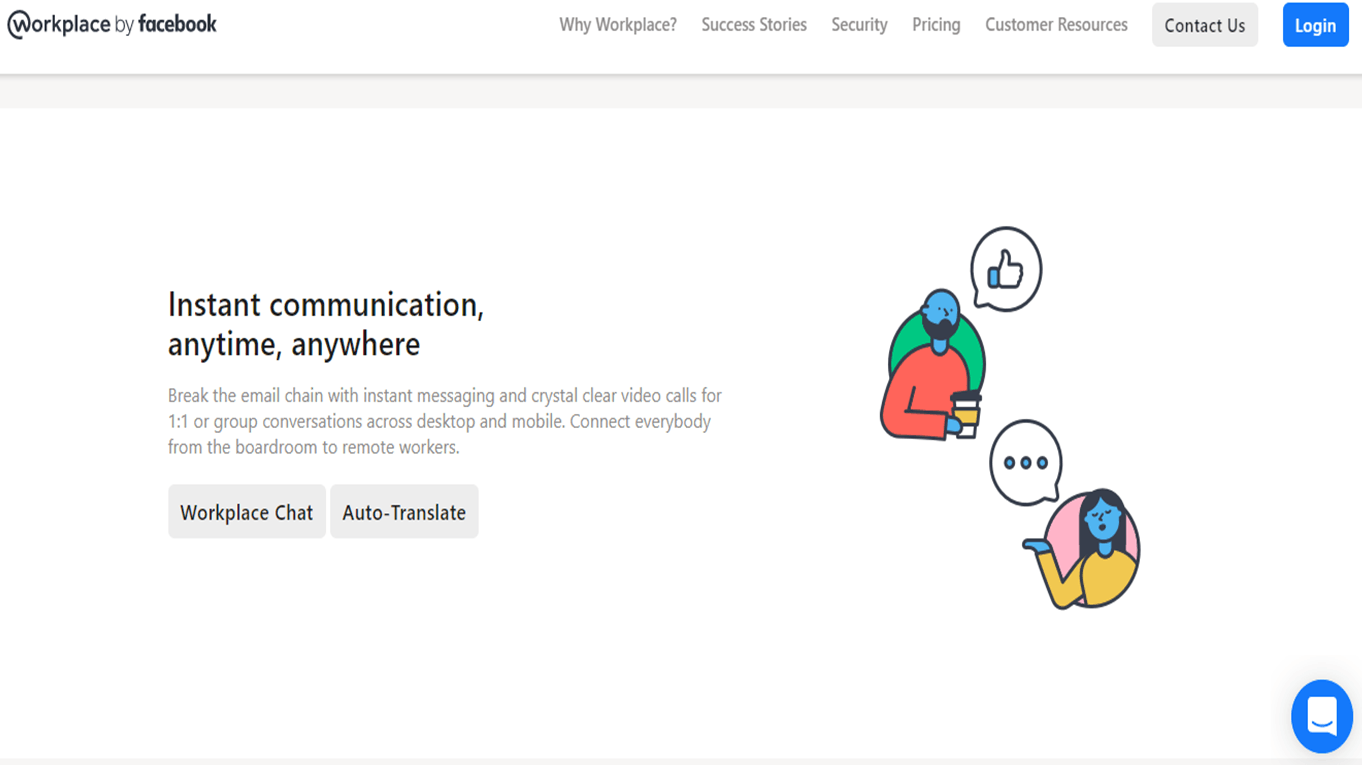View the Pricing page

(936, 25)
